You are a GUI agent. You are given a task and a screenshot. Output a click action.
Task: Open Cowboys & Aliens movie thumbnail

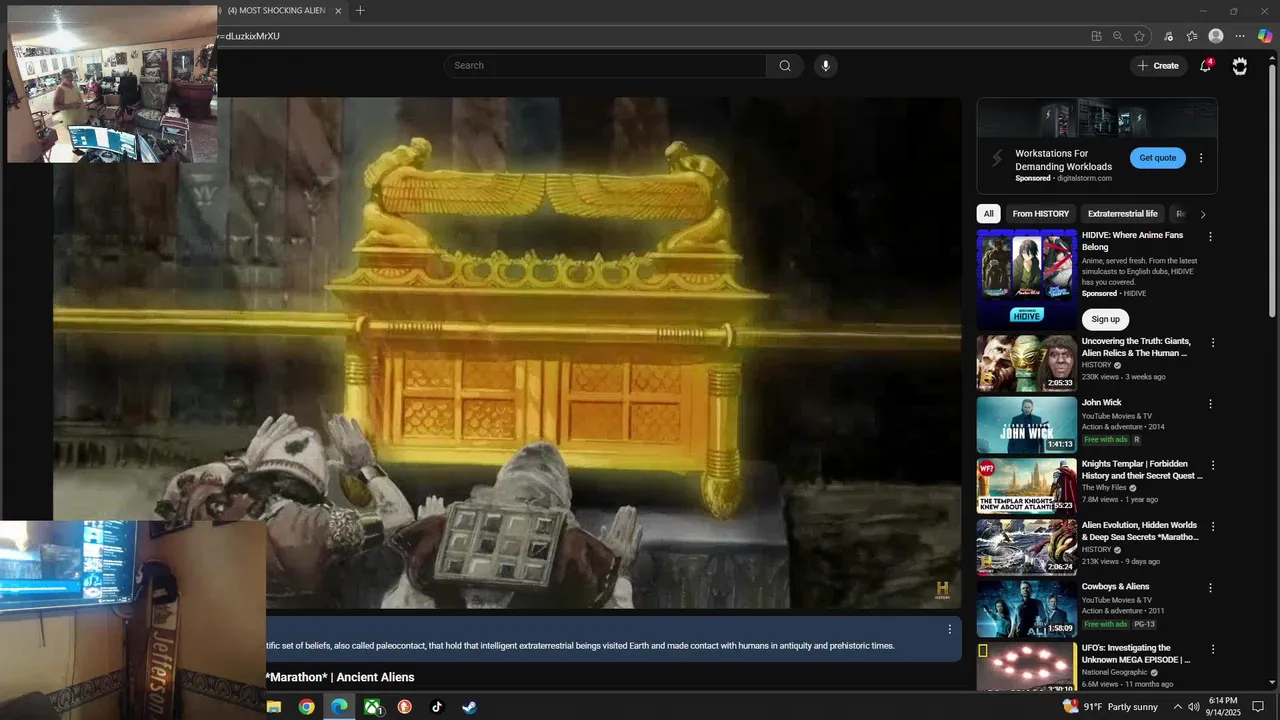coord(1027,609)
